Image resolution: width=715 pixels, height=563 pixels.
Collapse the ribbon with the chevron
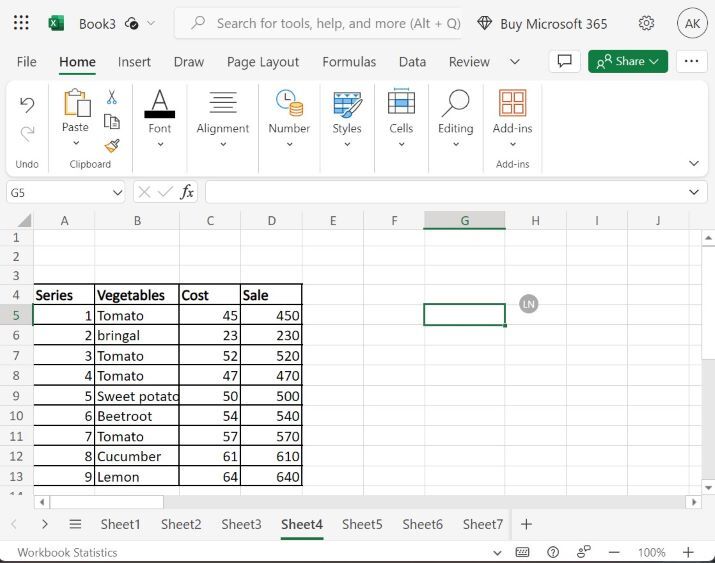pos(694,163)
